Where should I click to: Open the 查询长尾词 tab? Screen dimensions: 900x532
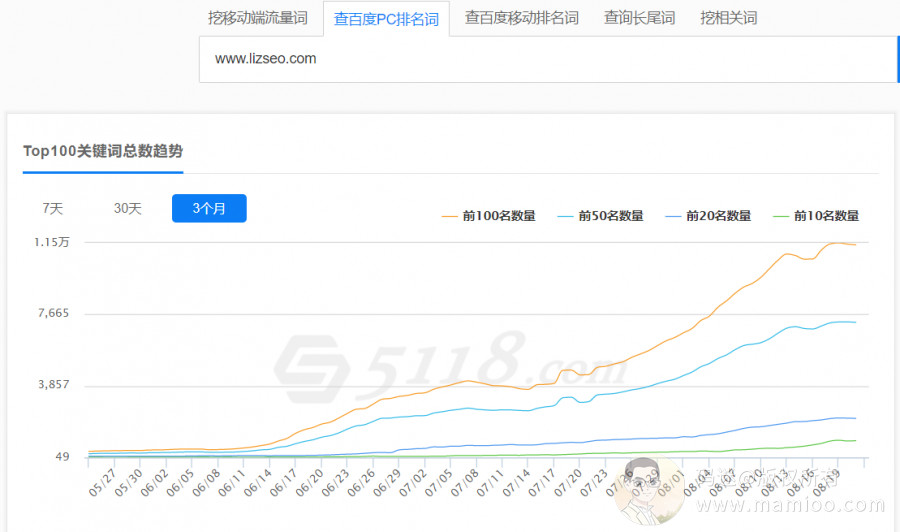[x=639, y=18]
